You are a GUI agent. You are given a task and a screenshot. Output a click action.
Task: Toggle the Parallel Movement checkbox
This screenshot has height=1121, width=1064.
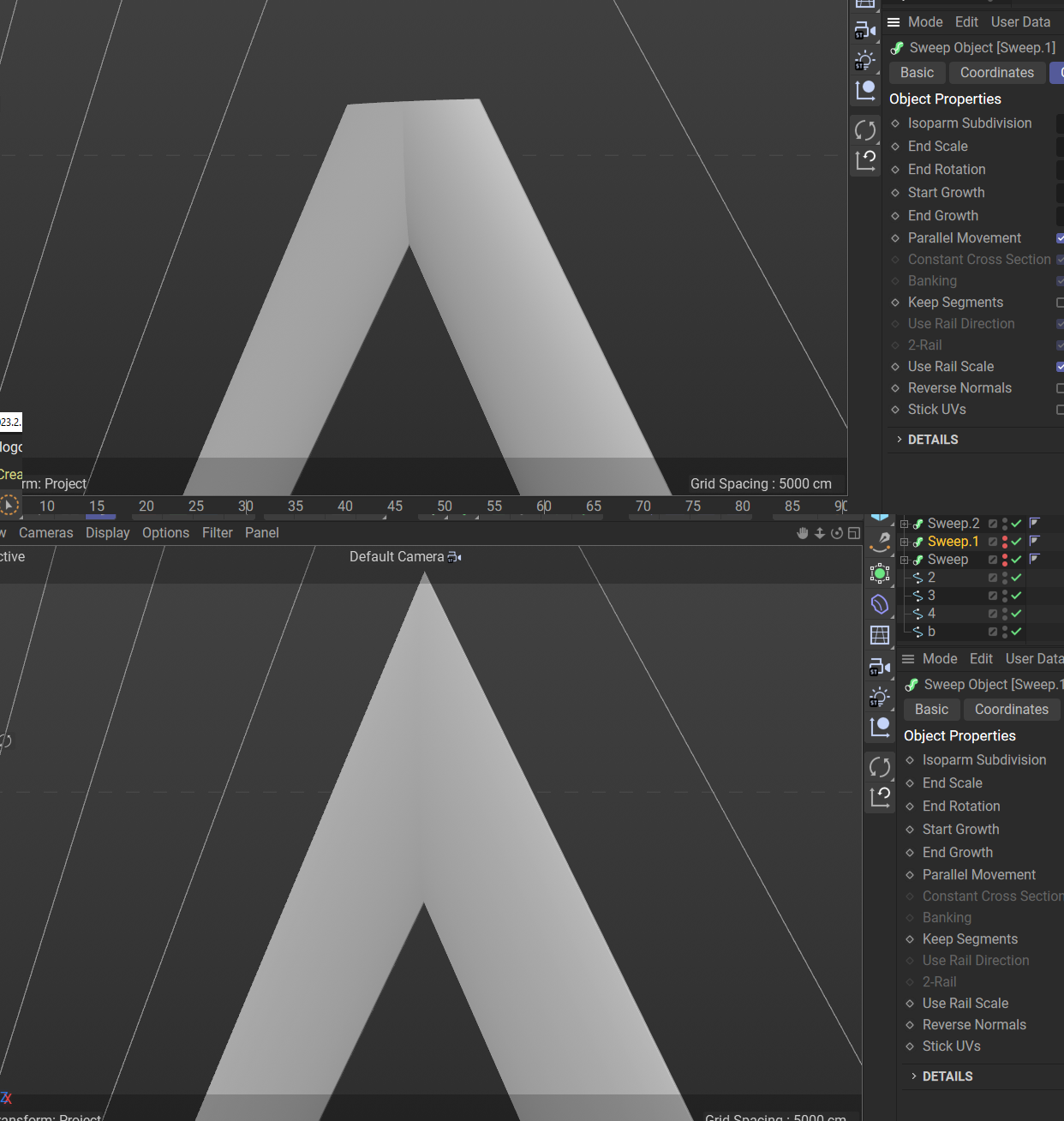(x=1061, y=238)
